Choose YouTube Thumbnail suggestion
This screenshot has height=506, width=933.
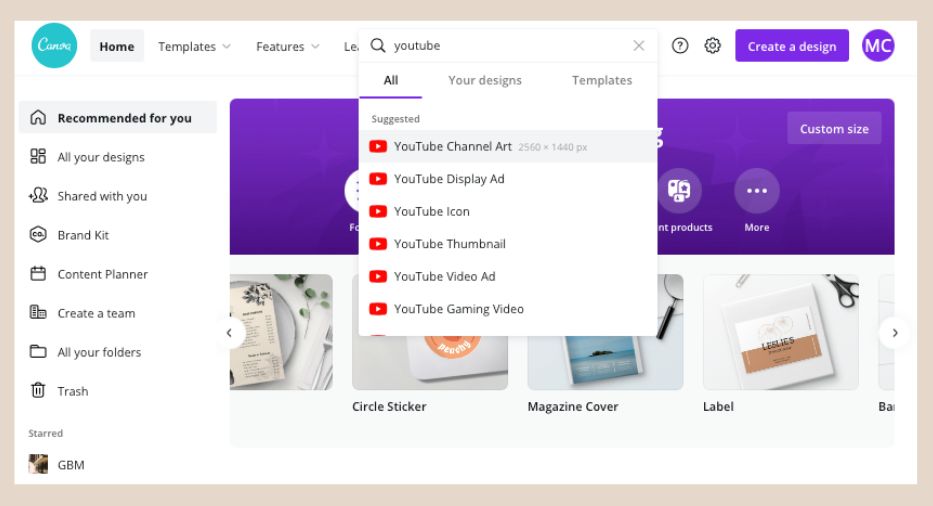[x=508, y=243]
